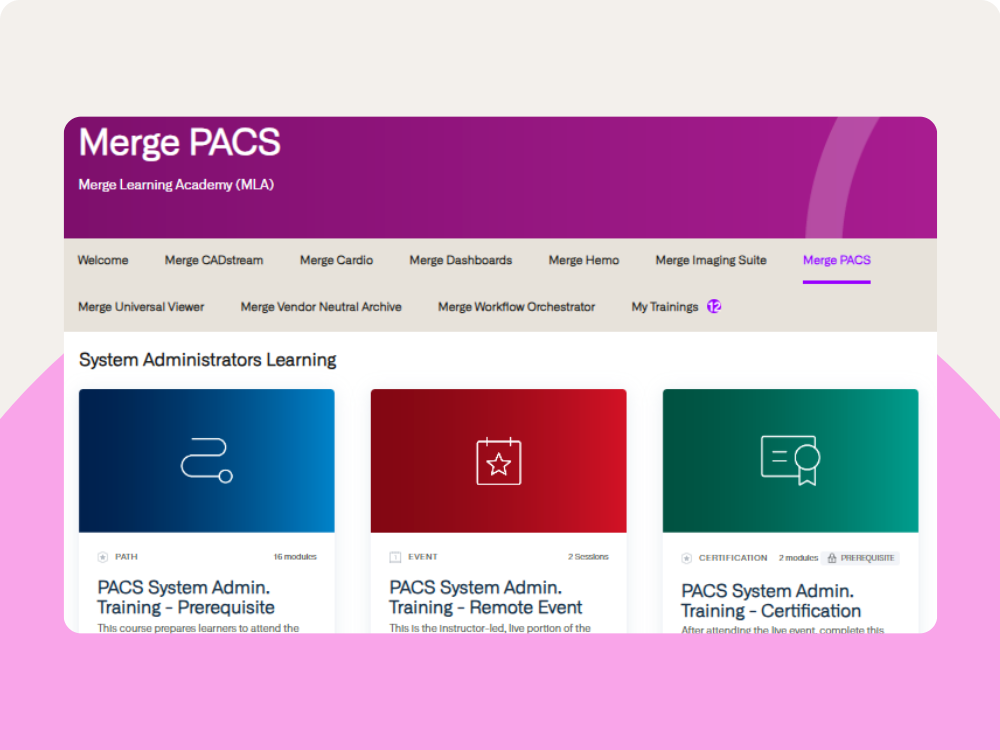The image size is (1000, 750).
Task: Select the Merge Cardio tab
Action: point(336,260)
